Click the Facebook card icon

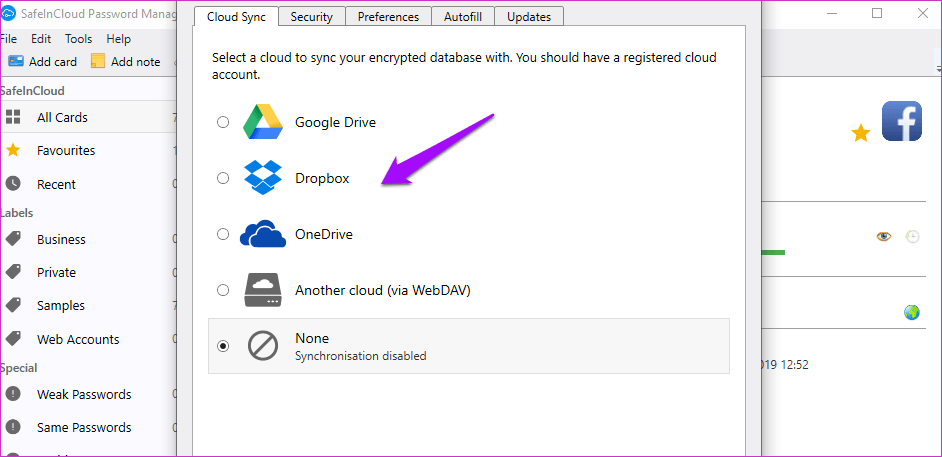tap(902, 121)
